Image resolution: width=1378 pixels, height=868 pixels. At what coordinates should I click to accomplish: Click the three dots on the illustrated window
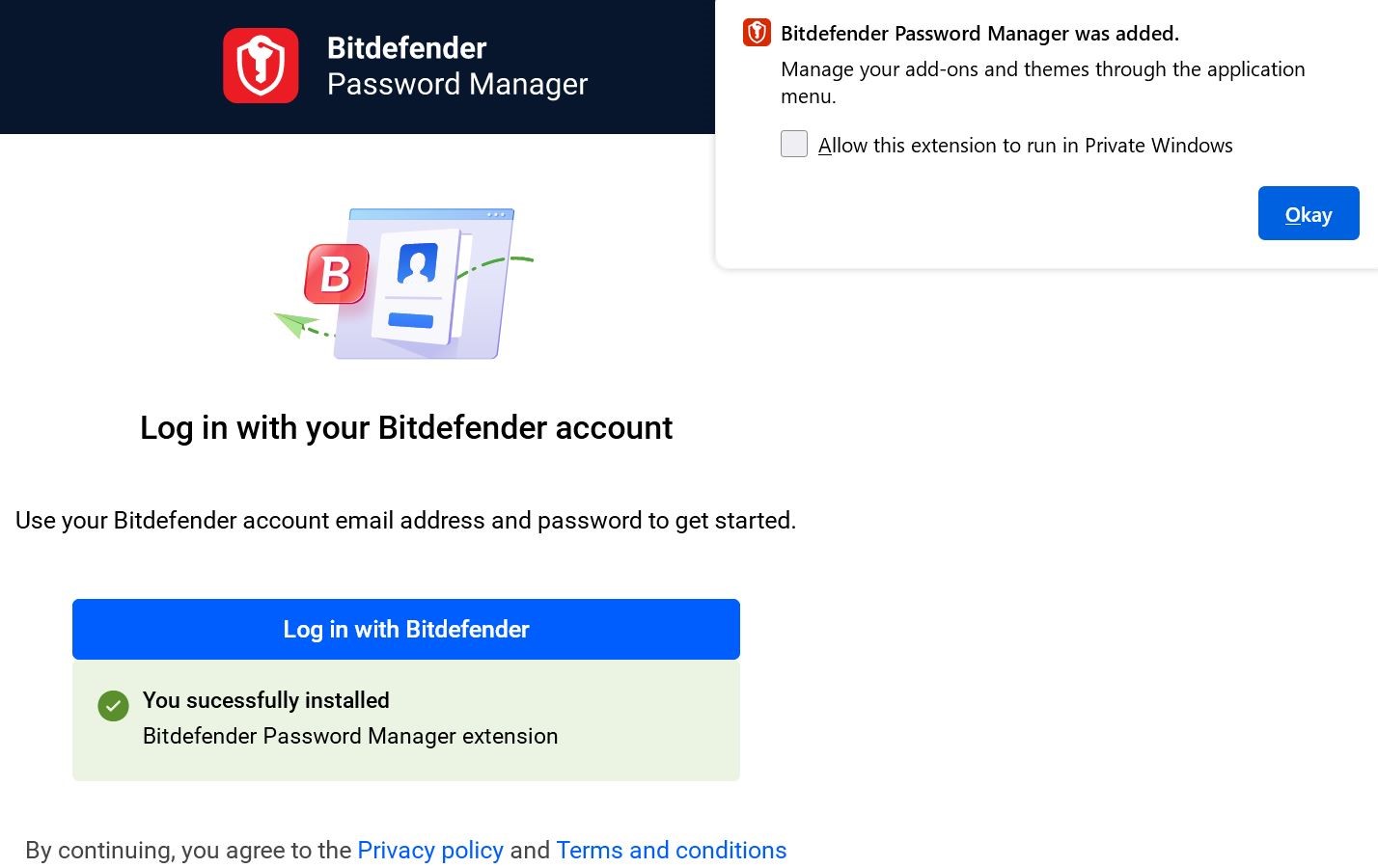(x=496, y=214)
